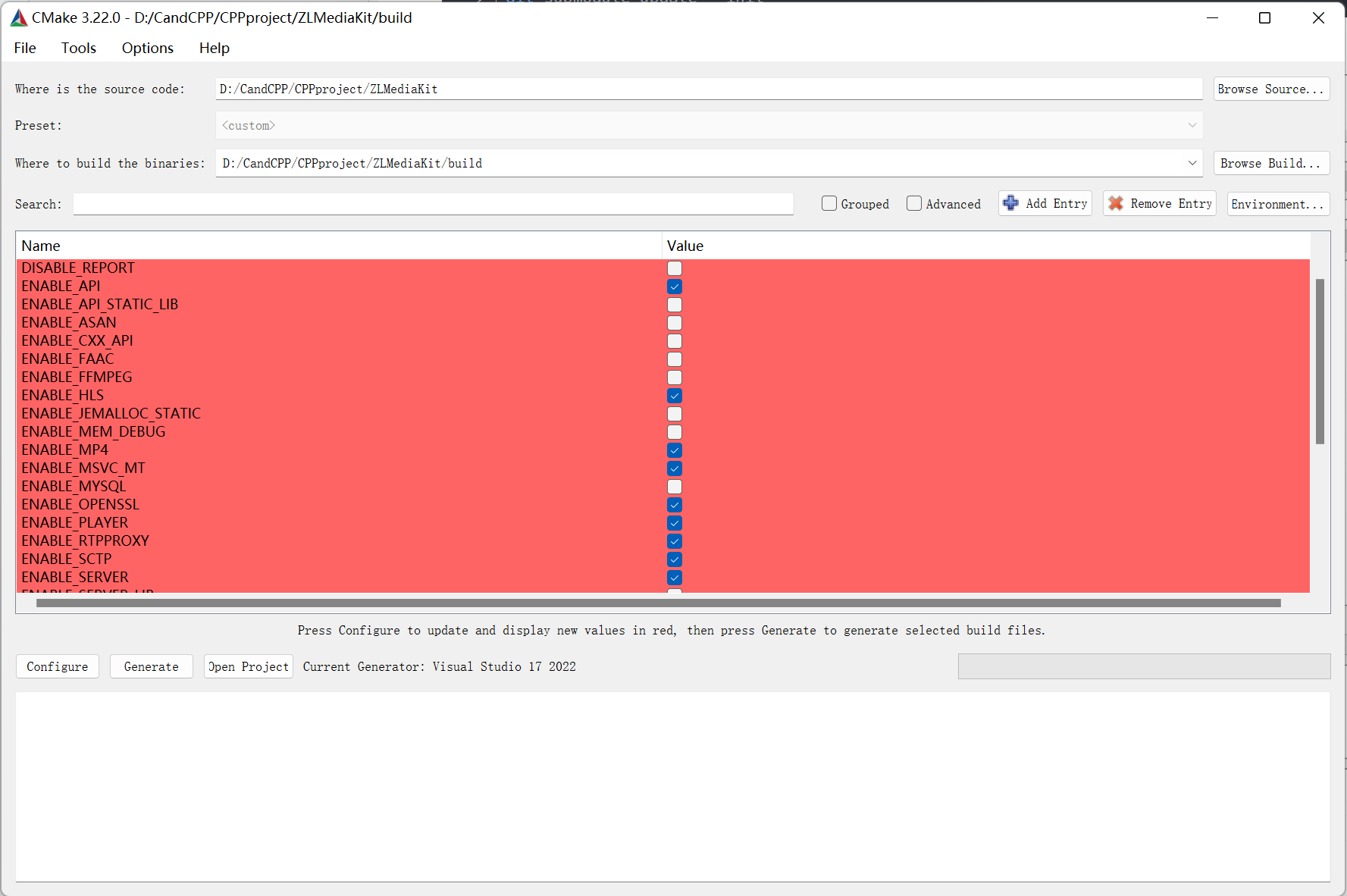1347x896 pixels.
Task: Click the Configure button
Action: [x=58, y=666]
